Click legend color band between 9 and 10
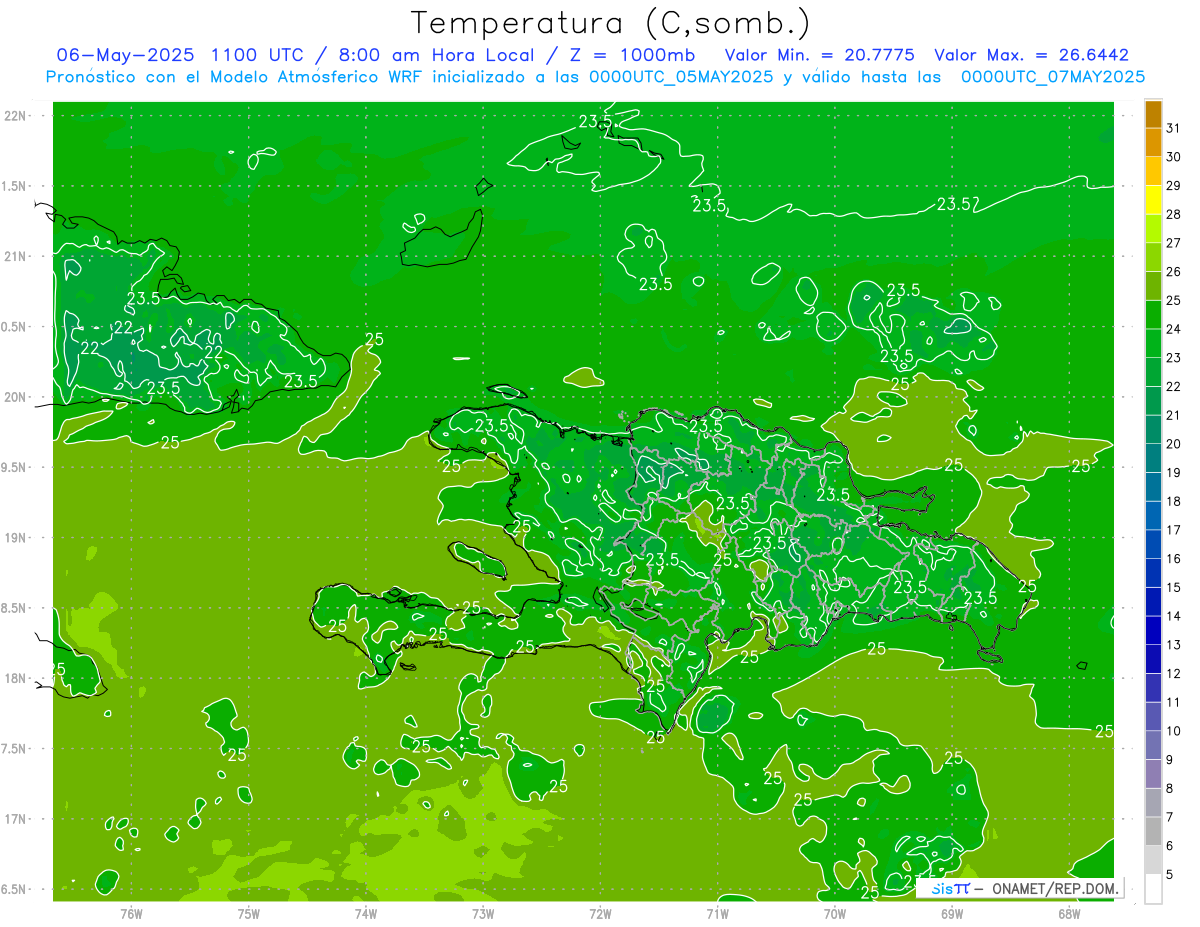Screen dimensions: 1200x927 (1153, 746)
